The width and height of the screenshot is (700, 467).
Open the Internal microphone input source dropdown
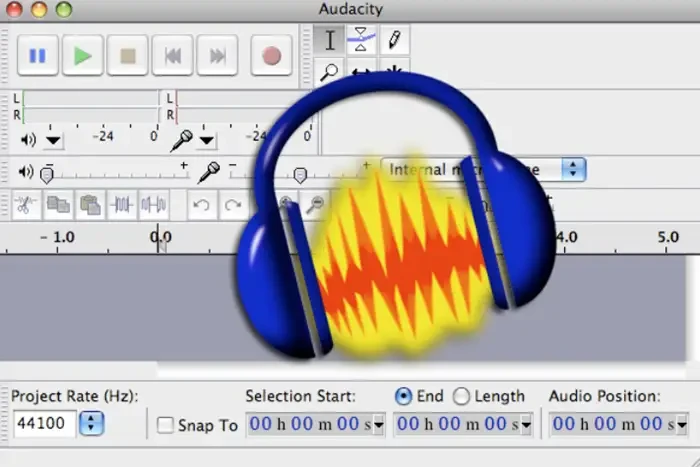pos(573,170)
